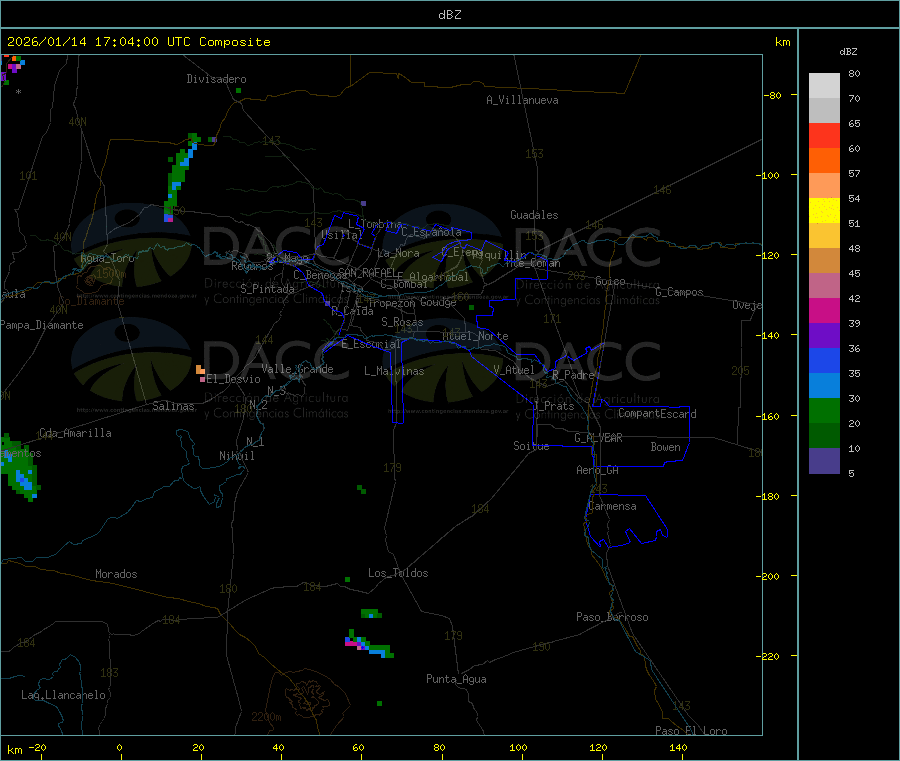Click the 'Morados' place label

(x=116, y=574)
